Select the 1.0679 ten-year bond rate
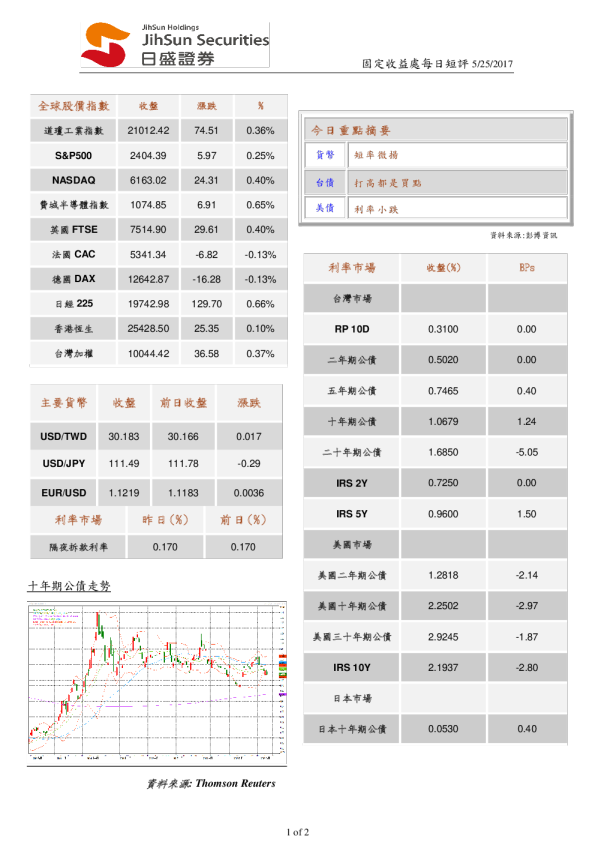Screen dimensions: 595x842 [443, 422]
